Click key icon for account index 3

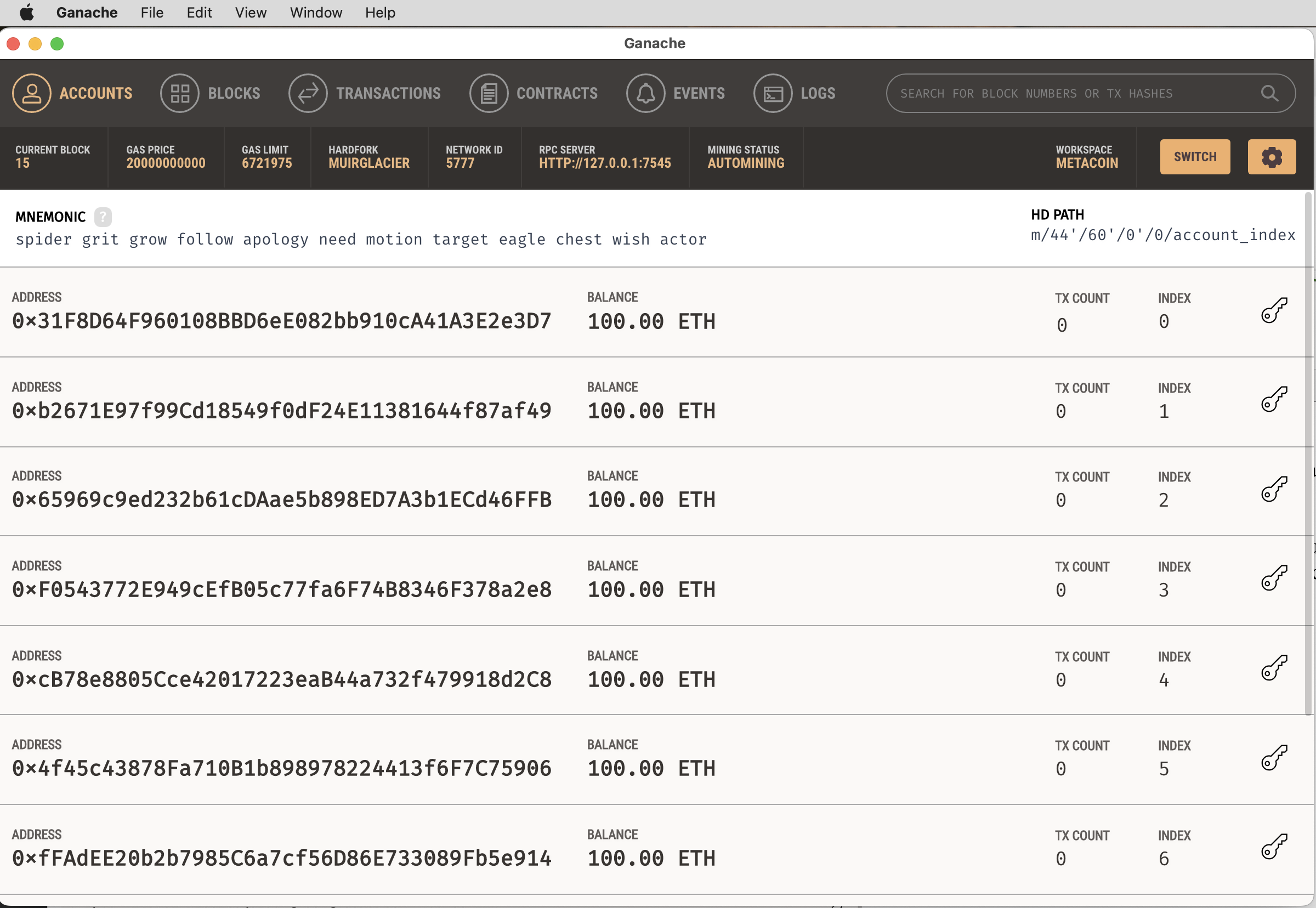click(x=1273, y=578)
